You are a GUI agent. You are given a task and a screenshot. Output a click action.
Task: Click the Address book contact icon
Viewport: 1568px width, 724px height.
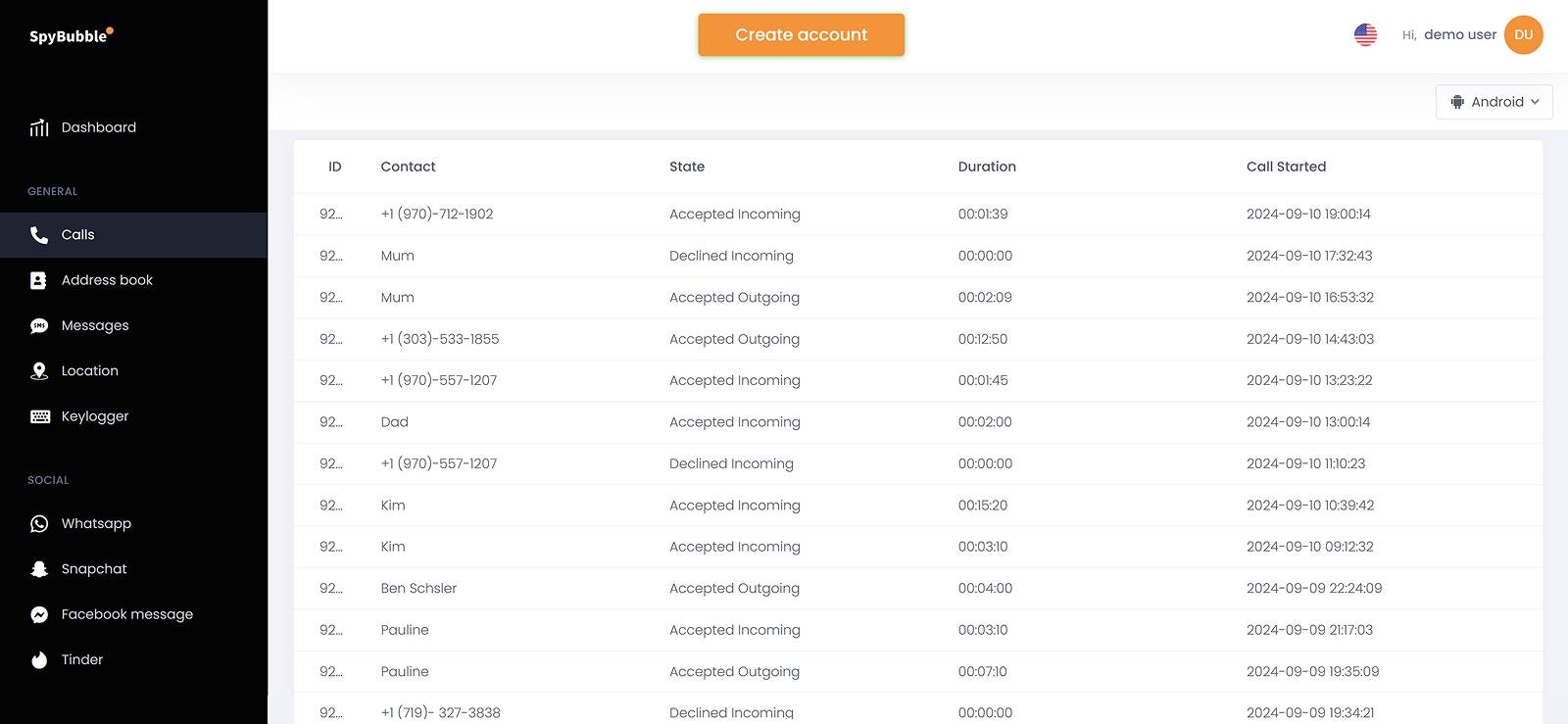pyautogui.click(x=39, y=280)
